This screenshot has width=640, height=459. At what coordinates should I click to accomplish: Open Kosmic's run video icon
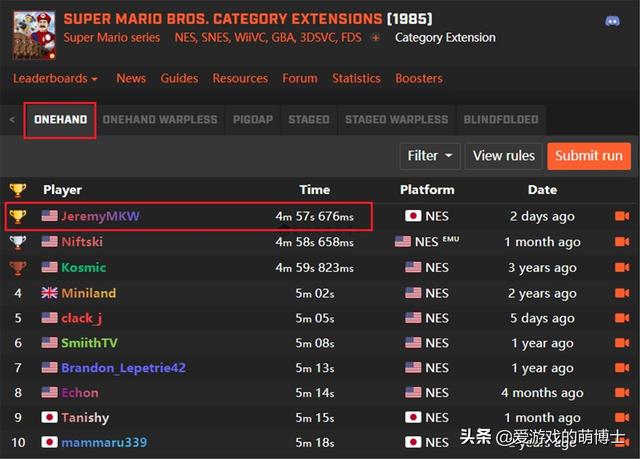pyautogui.click(x=622, y=267)
